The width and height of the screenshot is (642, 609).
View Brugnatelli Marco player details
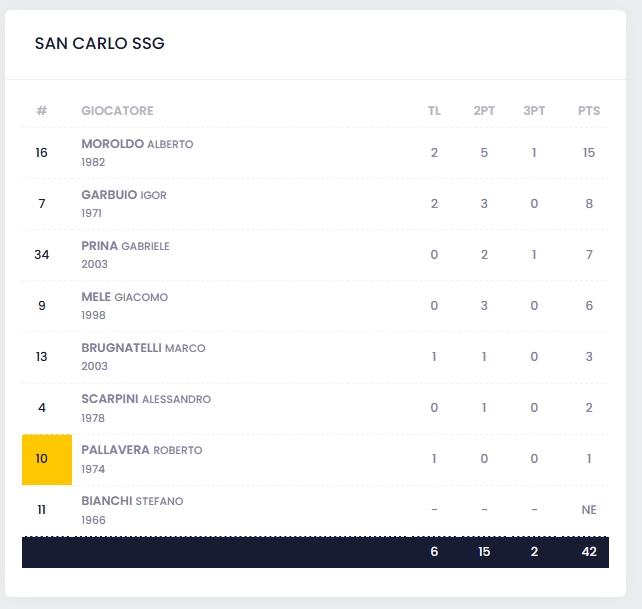click(x=143, y=348)
